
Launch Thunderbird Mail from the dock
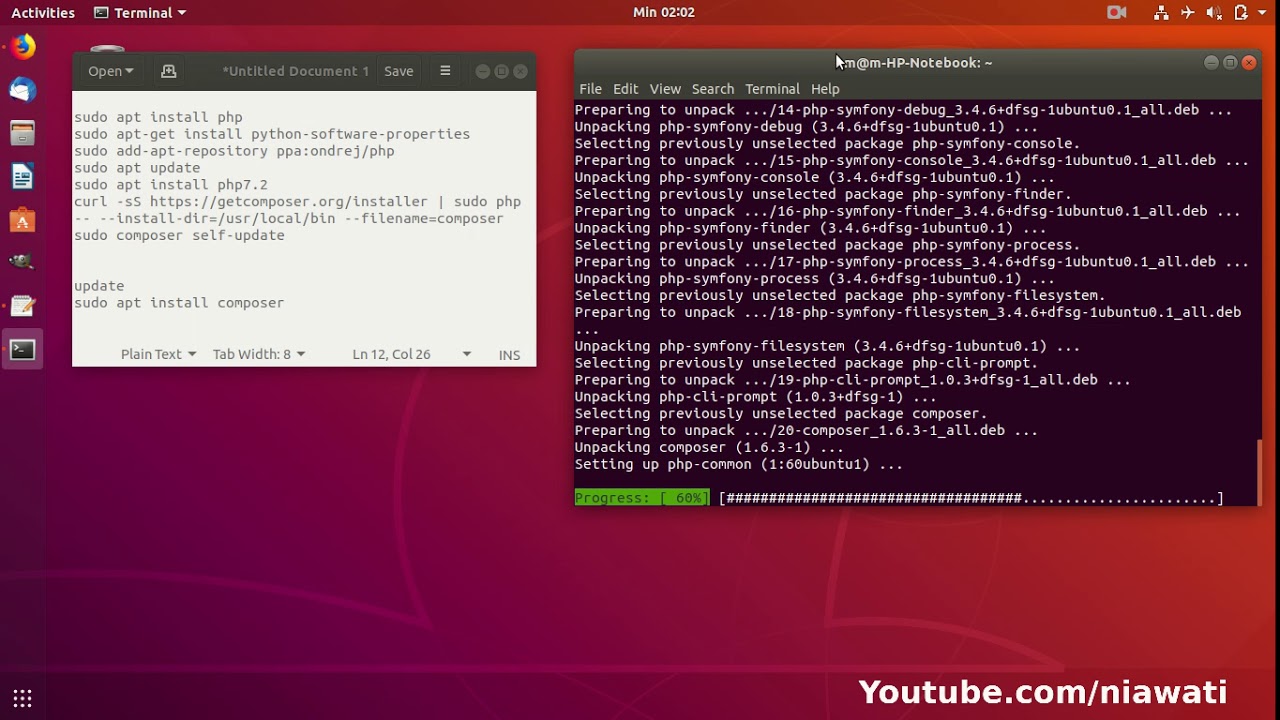[x=22, y=90]
